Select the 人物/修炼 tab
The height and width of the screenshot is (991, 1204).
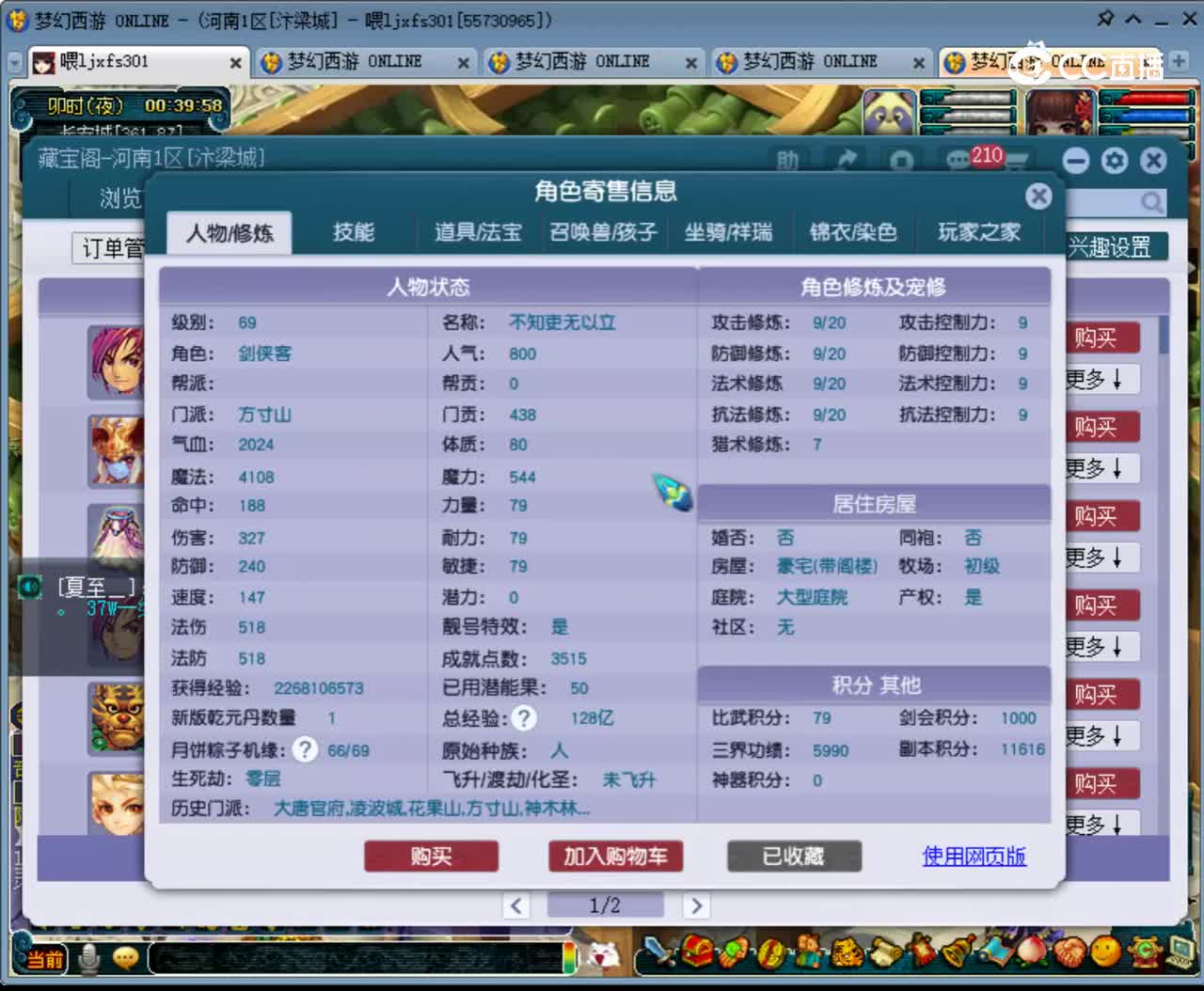coord(230,233)
